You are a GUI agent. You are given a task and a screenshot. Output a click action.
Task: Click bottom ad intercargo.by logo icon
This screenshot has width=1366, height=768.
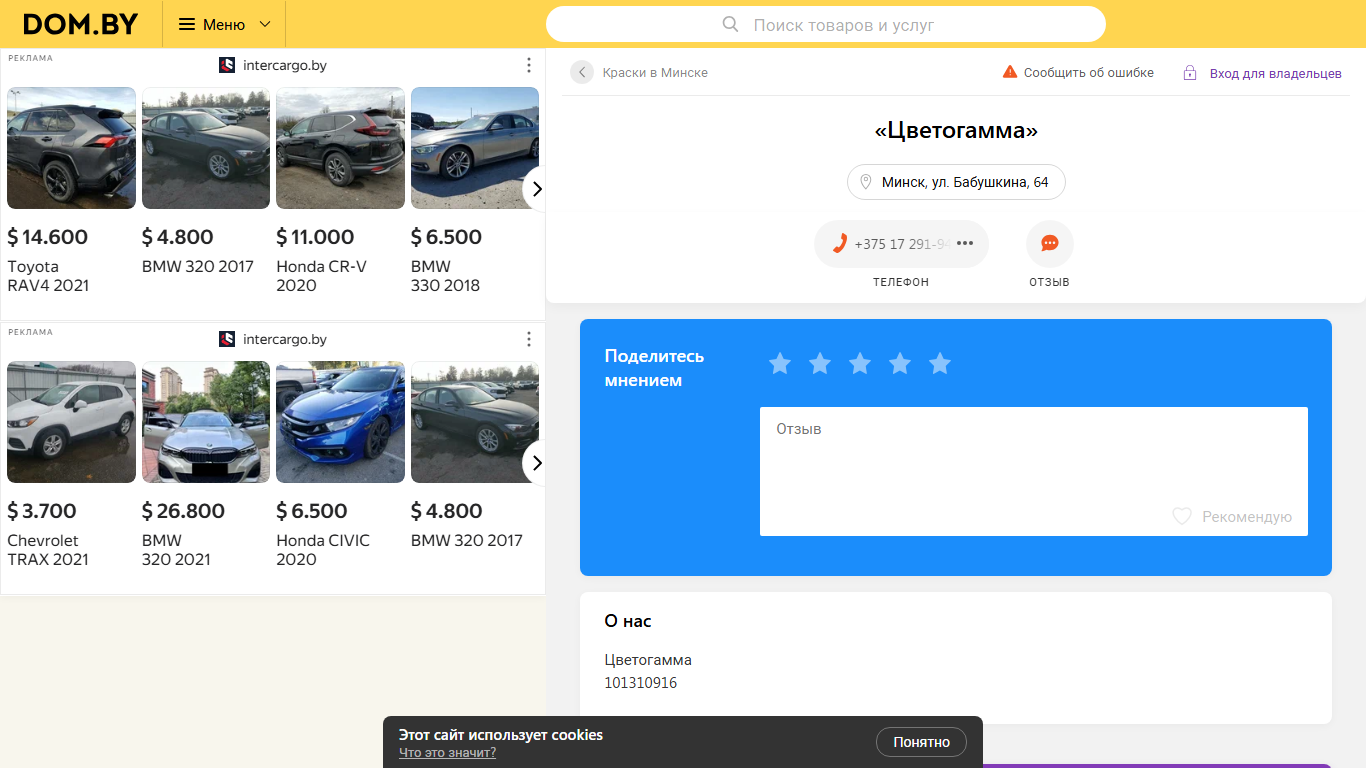(227, 339)
